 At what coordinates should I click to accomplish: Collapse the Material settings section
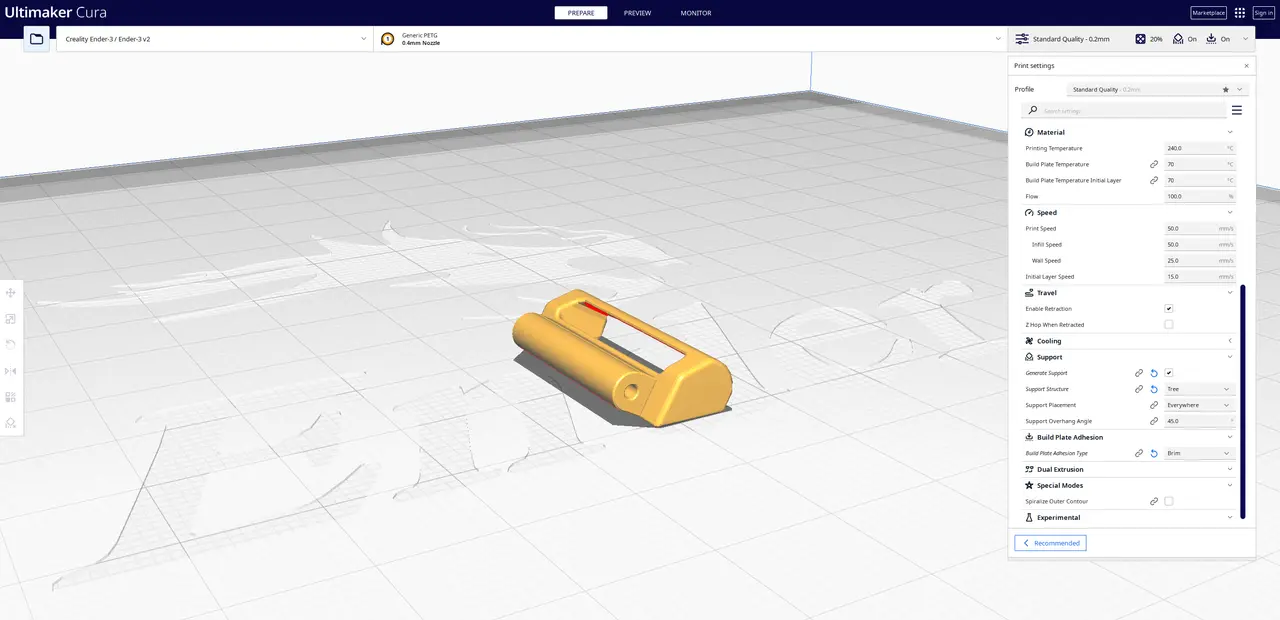click(1129, 132)
